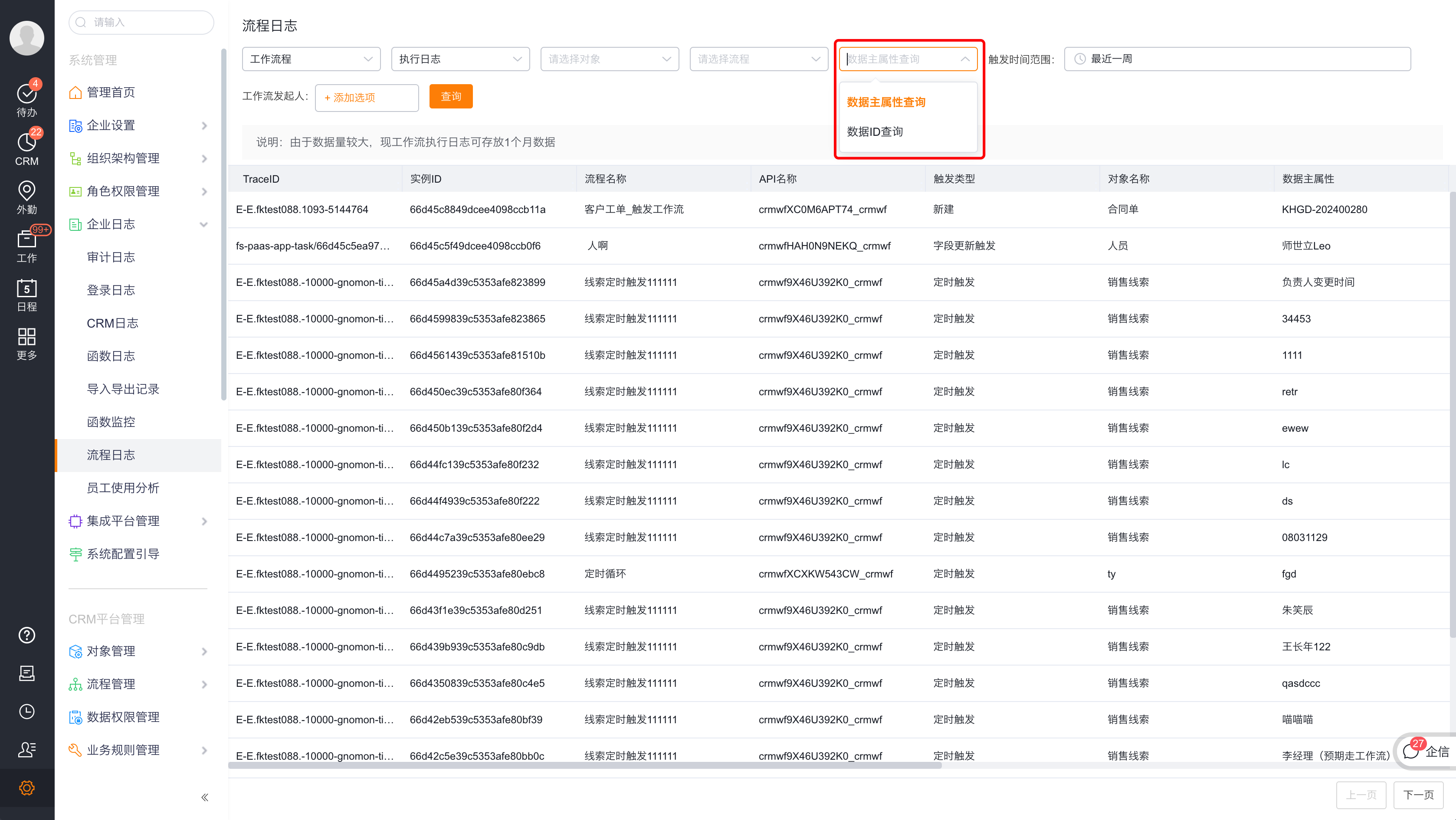The height and width of the screenshot is (820, 1456).
Task: Open 执行日志 filter dropdown
Action: (x=459, y=58)
